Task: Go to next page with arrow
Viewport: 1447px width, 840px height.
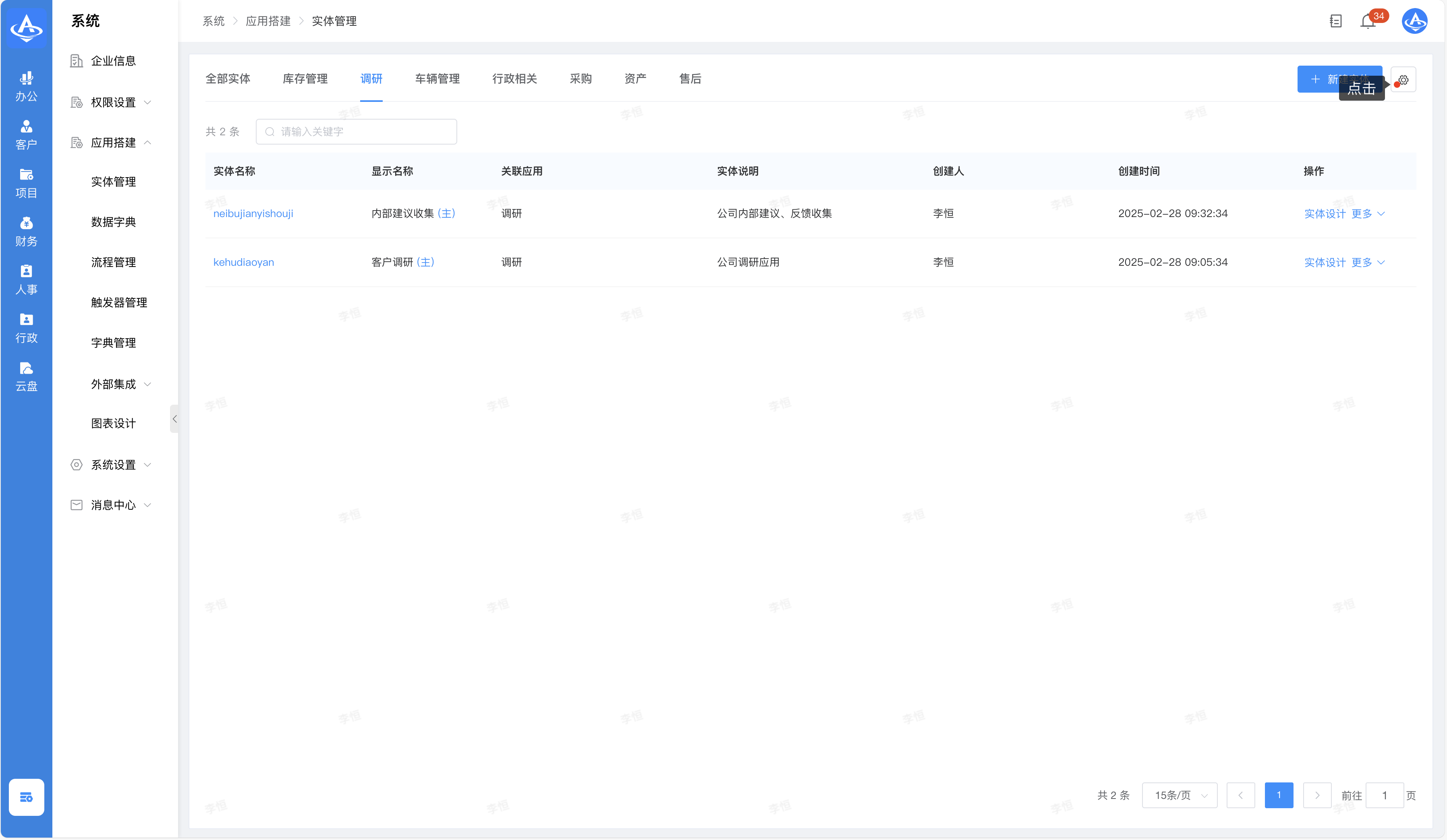Action: point(1316,795)
